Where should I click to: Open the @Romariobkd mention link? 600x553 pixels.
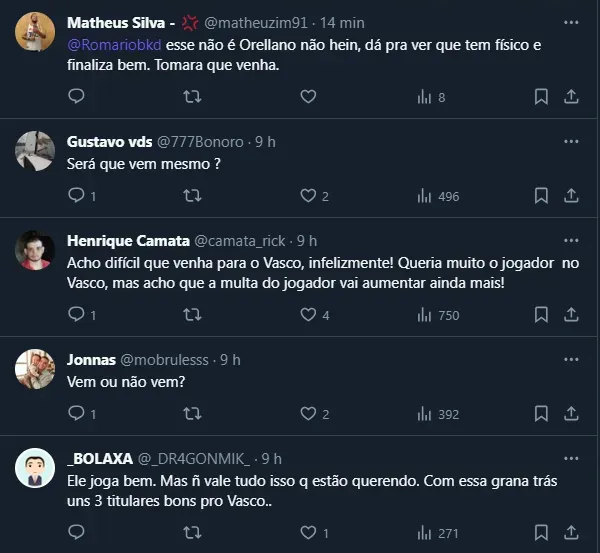pyautogui.click(x=106, y=45)
